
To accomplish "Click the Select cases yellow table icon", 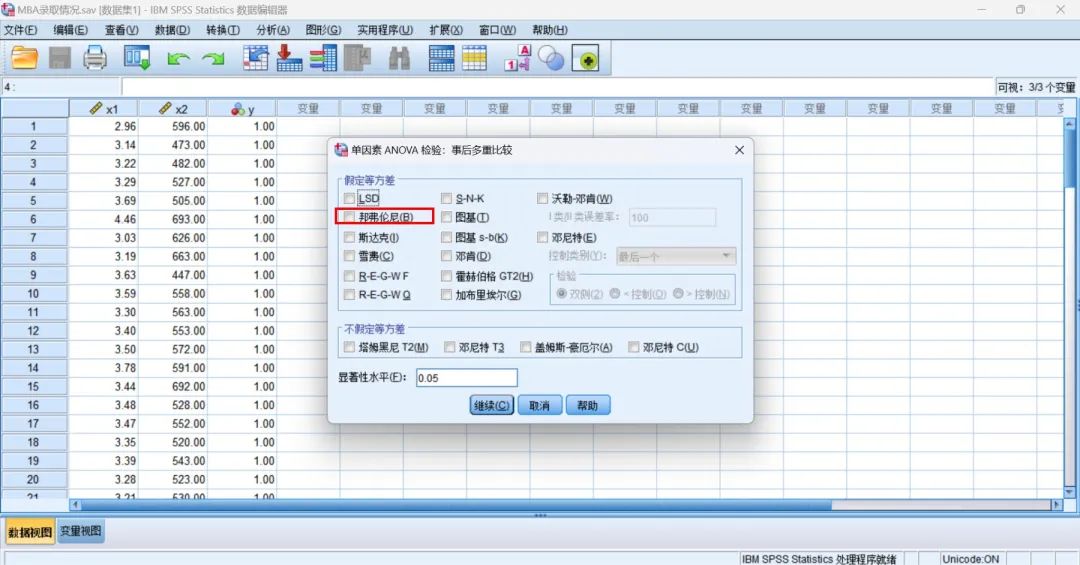I will (475, 59).
